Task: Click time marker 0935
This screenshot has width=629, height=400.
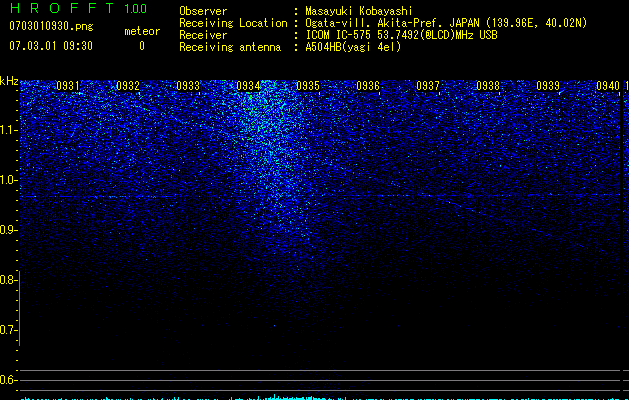Action: pos(308,86)
